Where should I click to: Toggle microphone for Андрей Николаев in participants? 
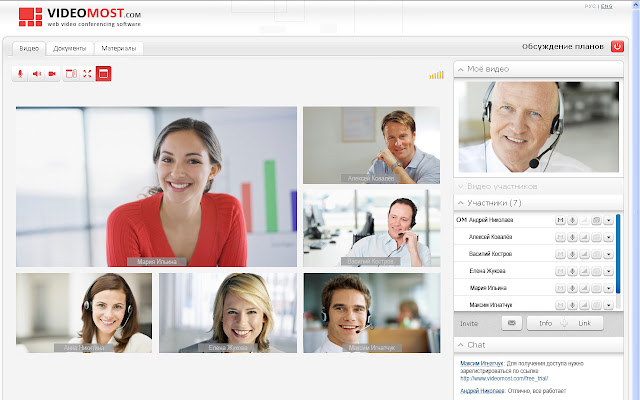click(x=572, y=220)
